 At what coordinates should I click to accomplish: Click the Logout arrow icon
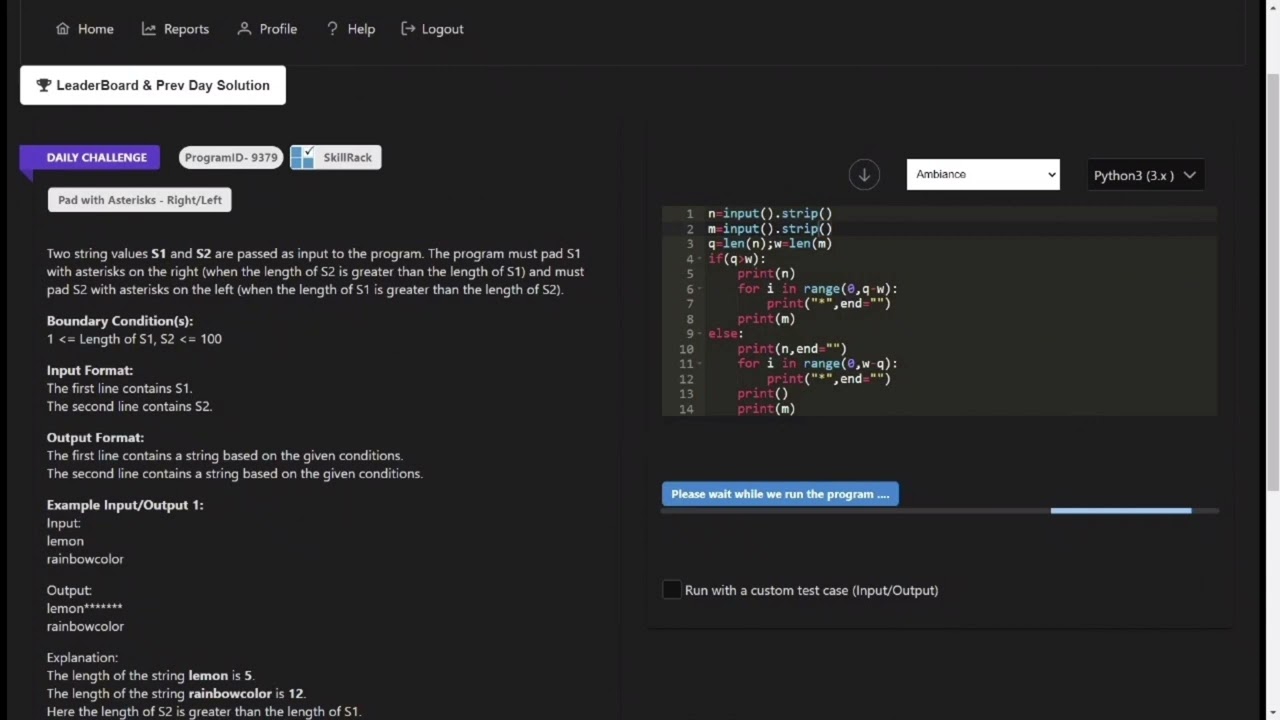coord(408,29)
